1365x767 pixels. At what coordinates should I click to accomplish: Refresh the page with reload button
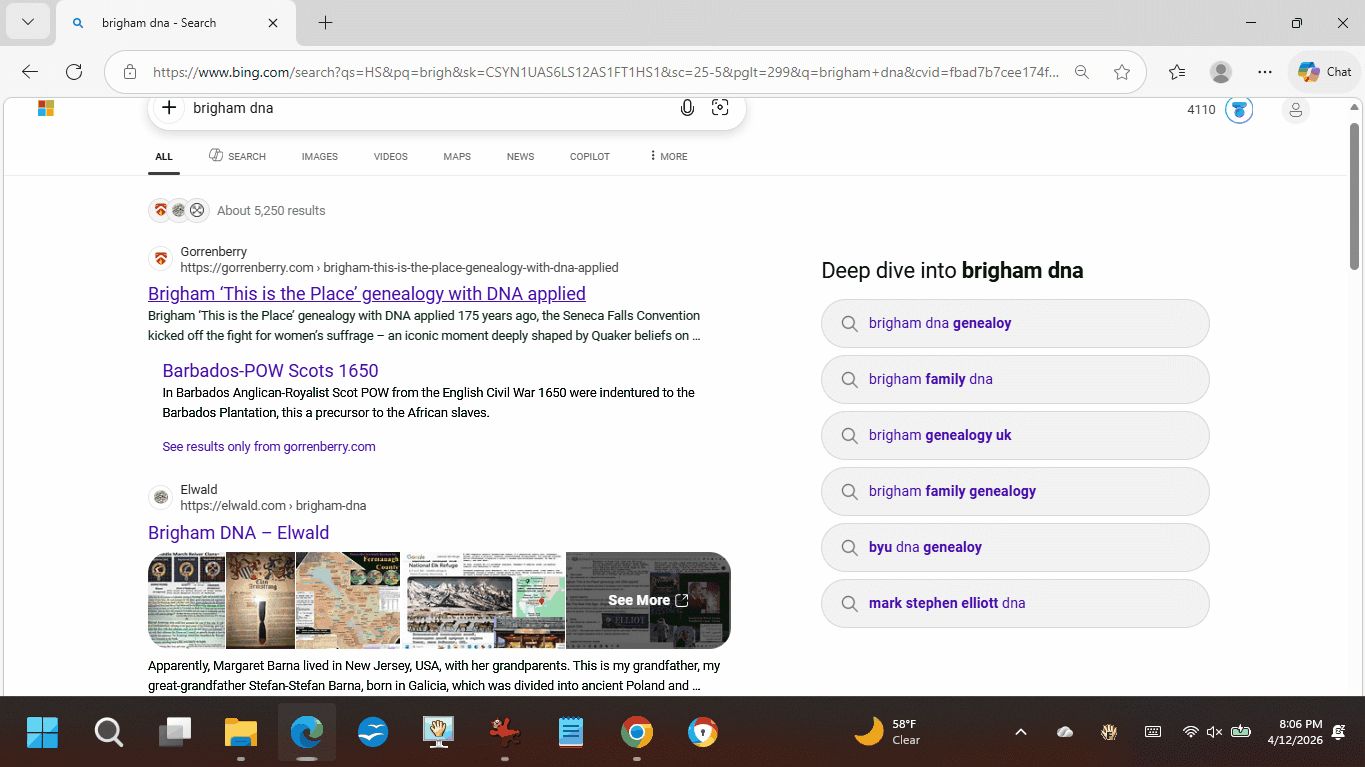(74, 72)
